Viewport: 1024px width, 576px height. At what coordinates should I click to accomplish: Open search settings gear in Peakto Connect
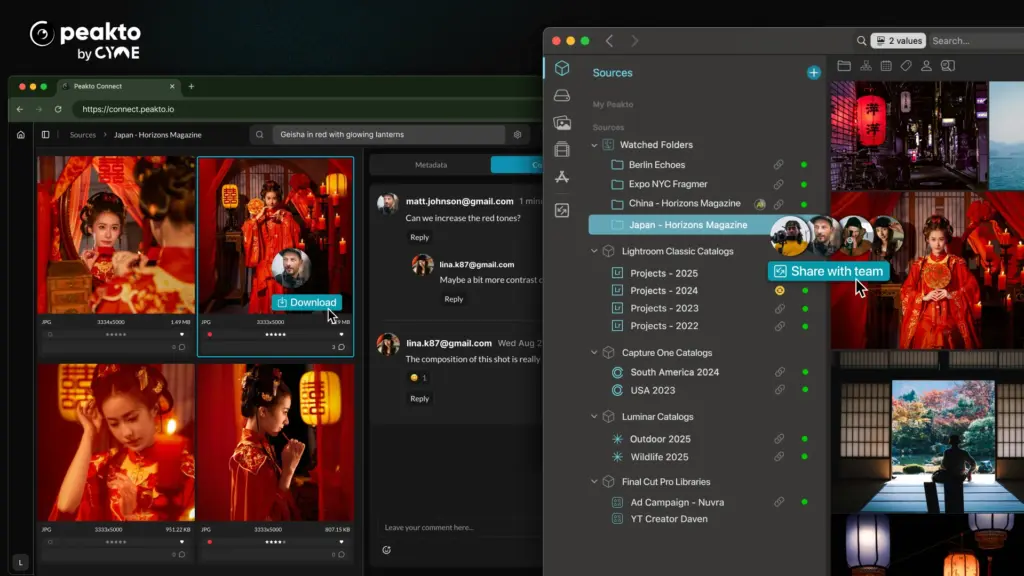517,135
